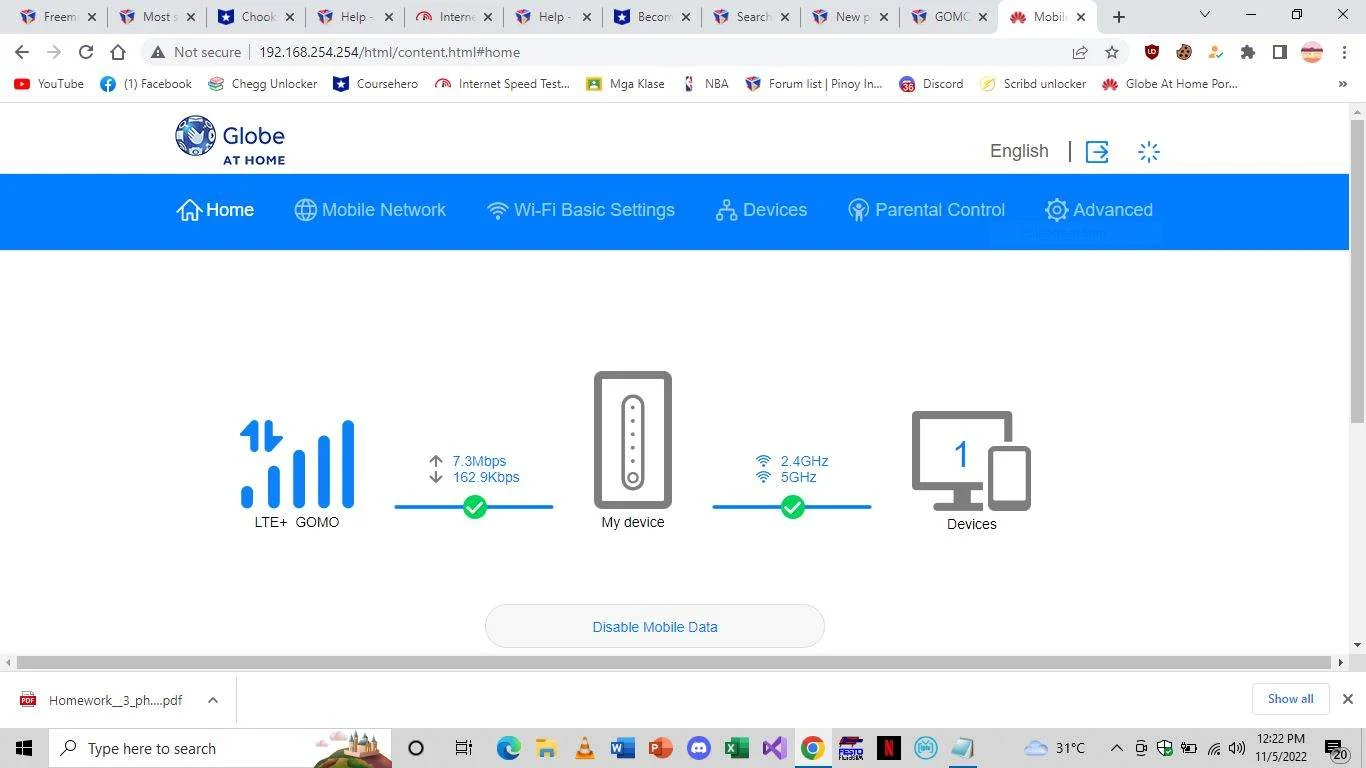Open Visual Studio from the taskbar
The width and height of the screenshot is (1366, 768).
(774, 748)
